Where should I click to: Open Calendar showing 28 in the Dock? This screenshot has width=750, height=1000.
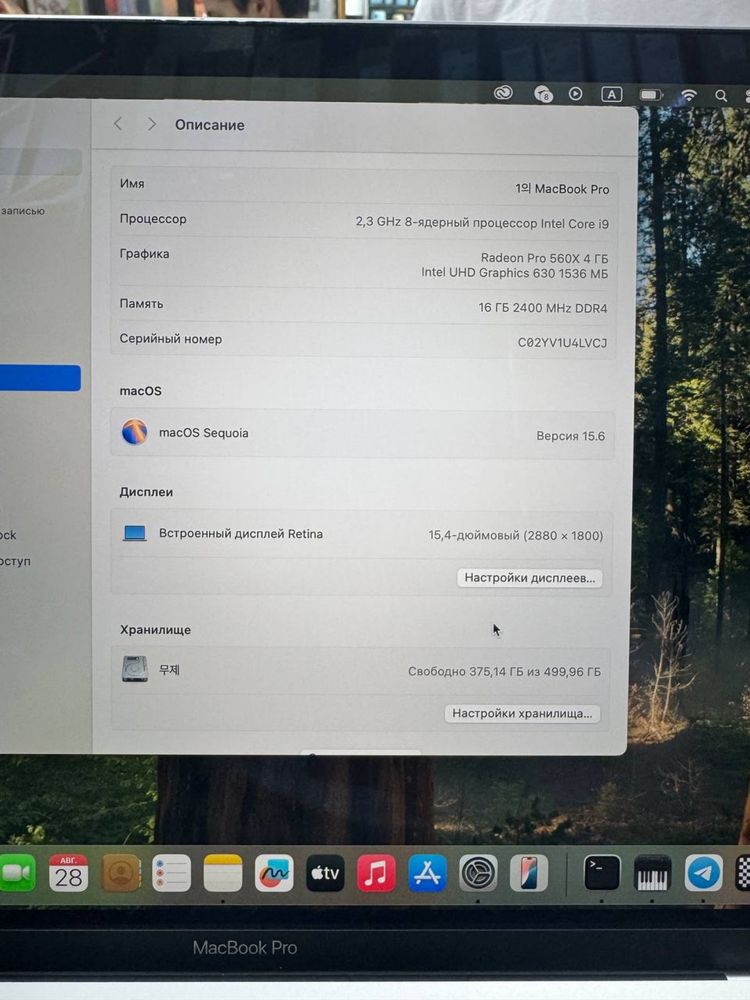coord(69,873)
